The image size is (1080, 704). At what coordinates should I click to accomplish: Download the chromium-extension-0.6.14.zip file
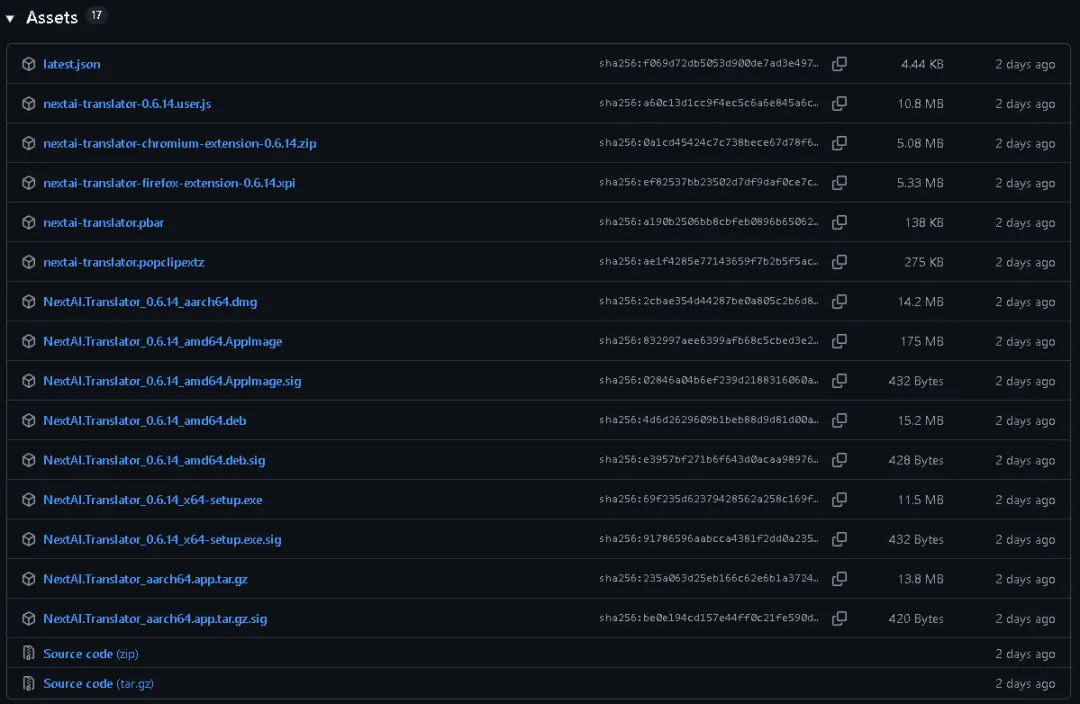pyautogui.click(x=180, y=143)
